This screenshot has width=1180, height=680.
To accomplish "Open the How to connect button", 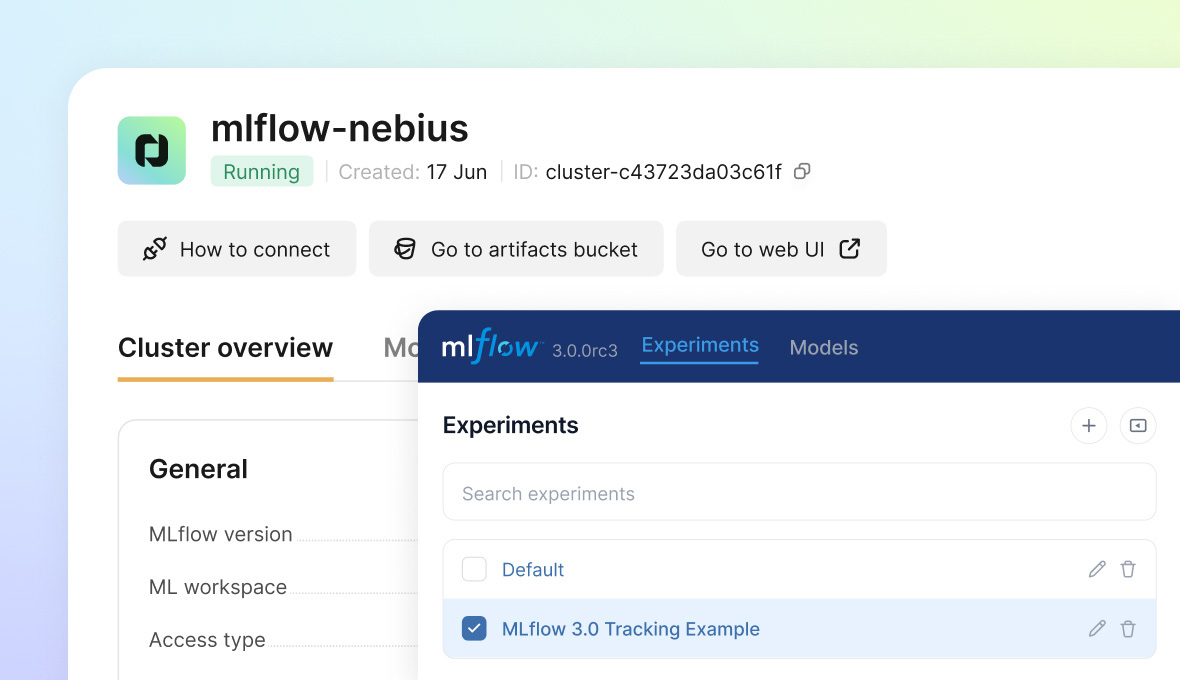I will click(237, 249).
